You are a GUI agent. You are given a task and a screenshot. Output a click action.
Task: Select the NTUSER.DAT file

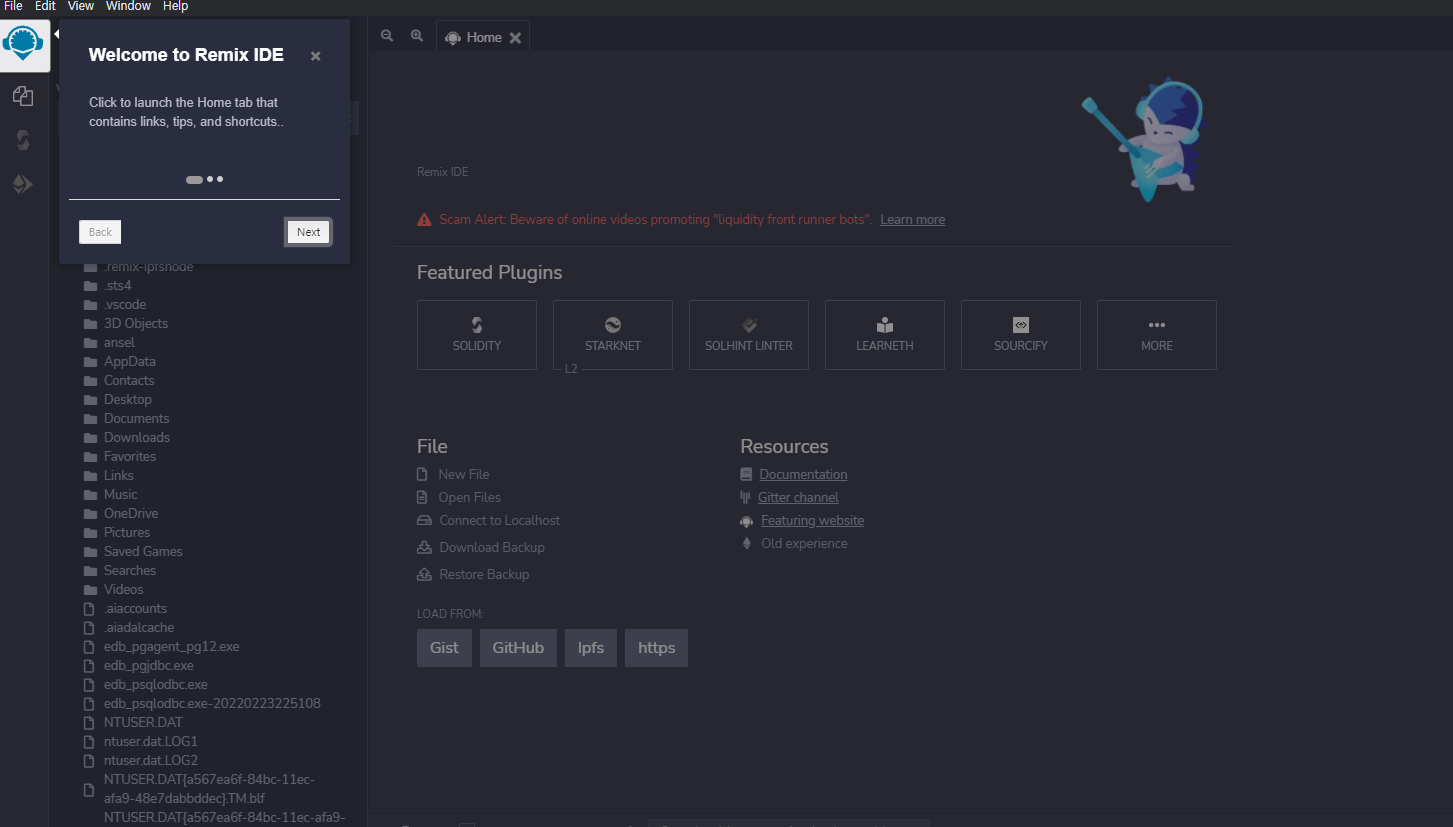click(x=143, y=723)
